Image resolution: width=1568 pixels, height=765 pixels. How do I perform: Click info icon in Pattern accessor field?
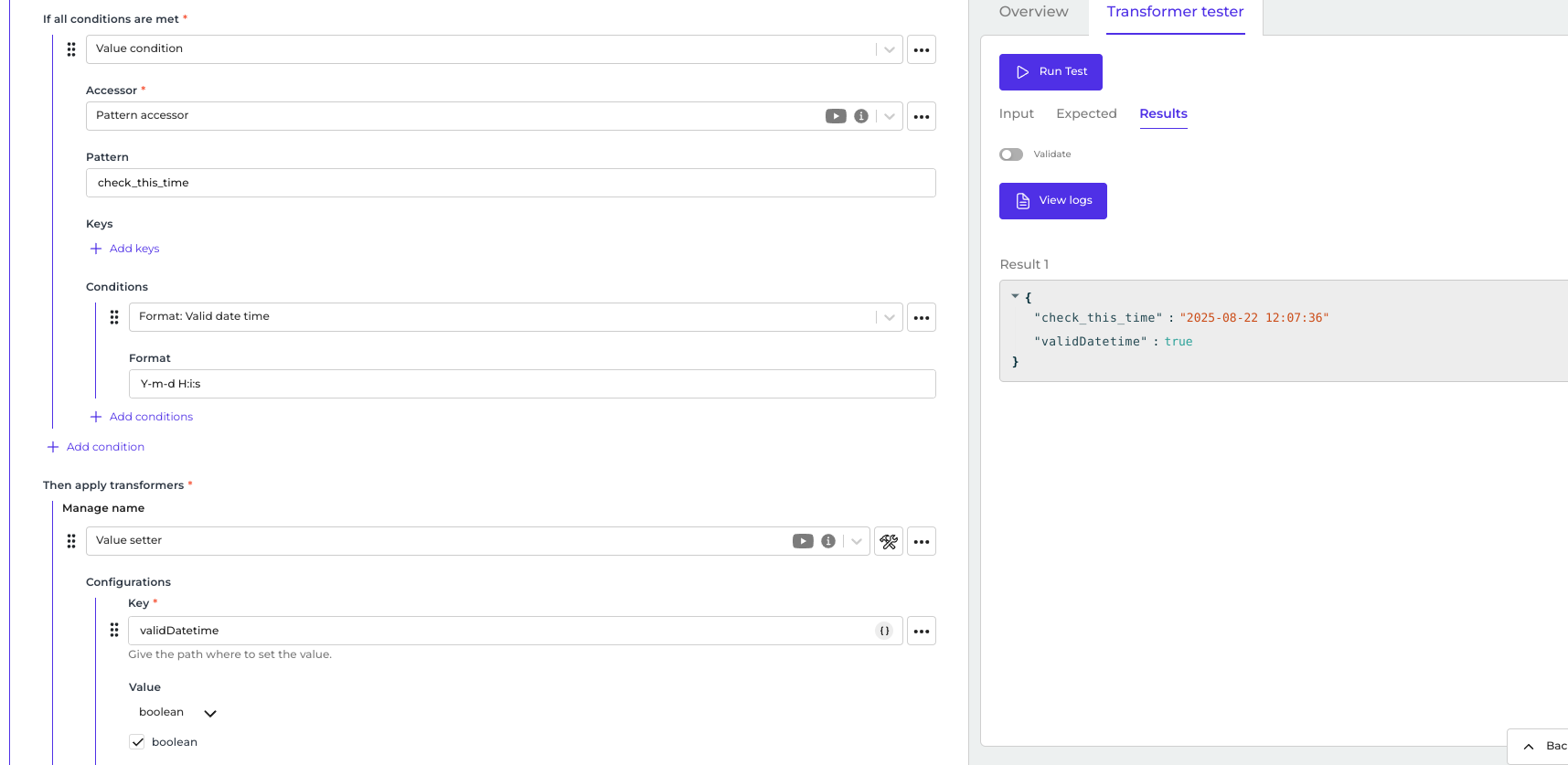860,116
